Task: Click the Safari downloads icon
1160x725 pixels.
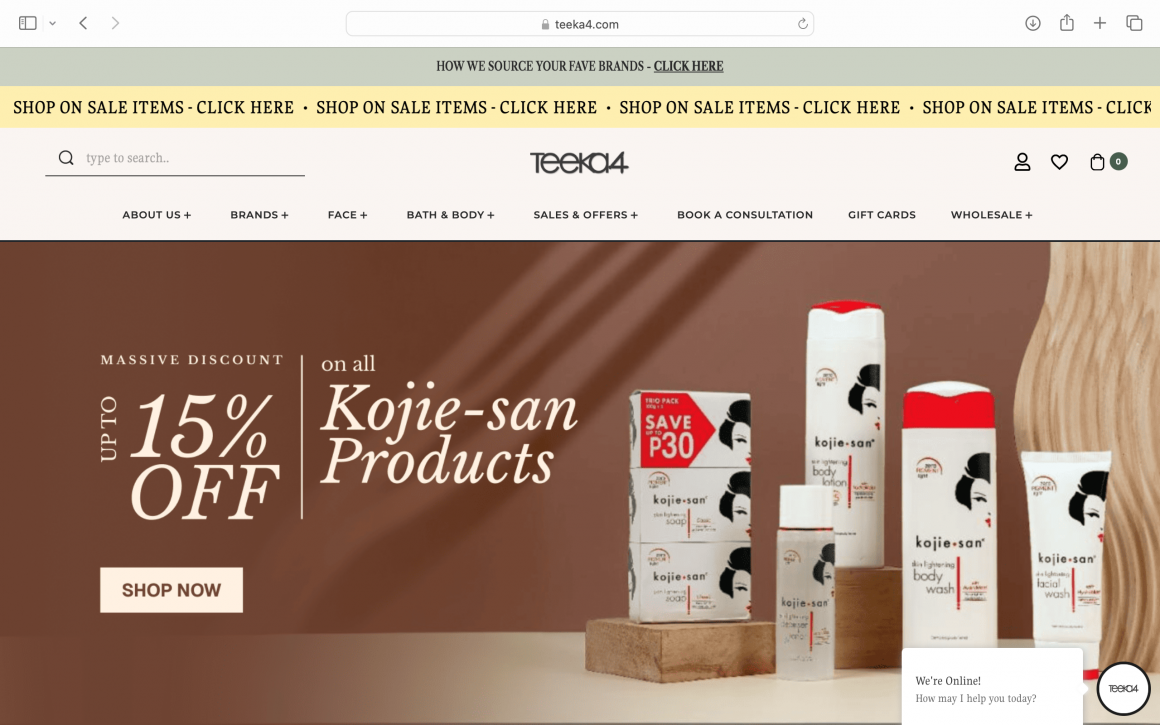Action: coord(1033,24)
